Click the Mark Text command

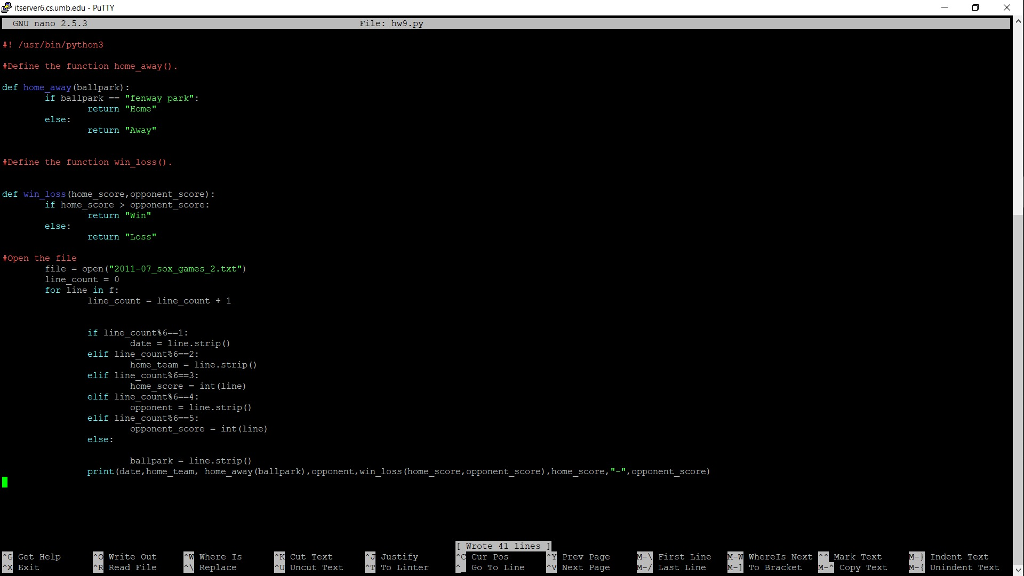pyautogui.click(x=856, y=557)
